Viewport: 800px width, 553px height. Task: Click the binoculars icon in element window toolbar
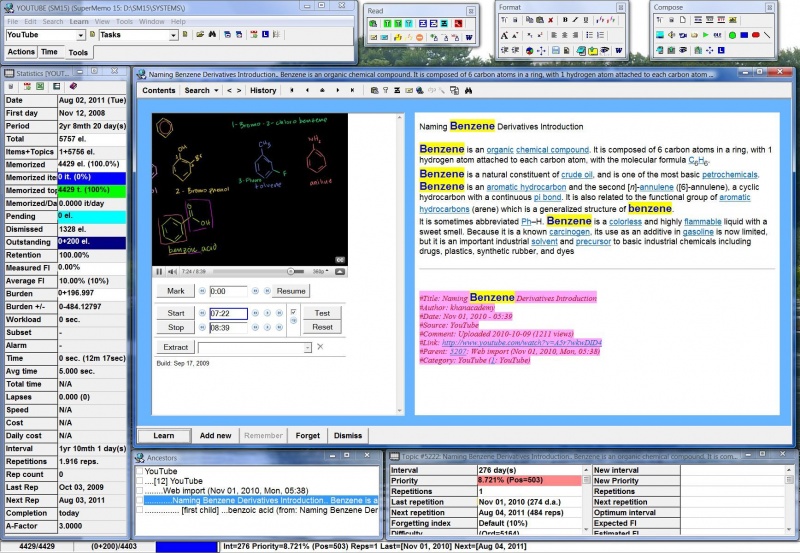point(468,90)
